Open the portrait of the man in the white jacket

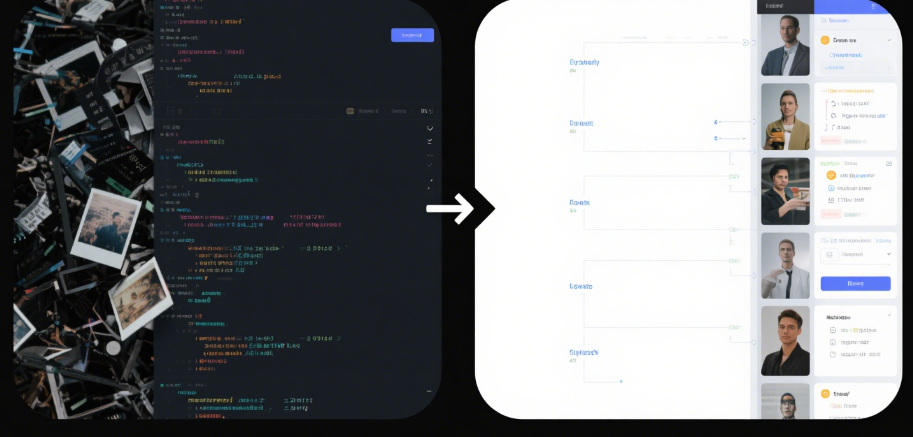point(785,265)
